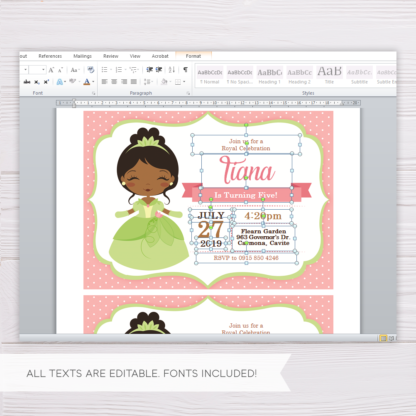Click the horizontal ruler
The image size is (416, 416).
pos(208,103)
